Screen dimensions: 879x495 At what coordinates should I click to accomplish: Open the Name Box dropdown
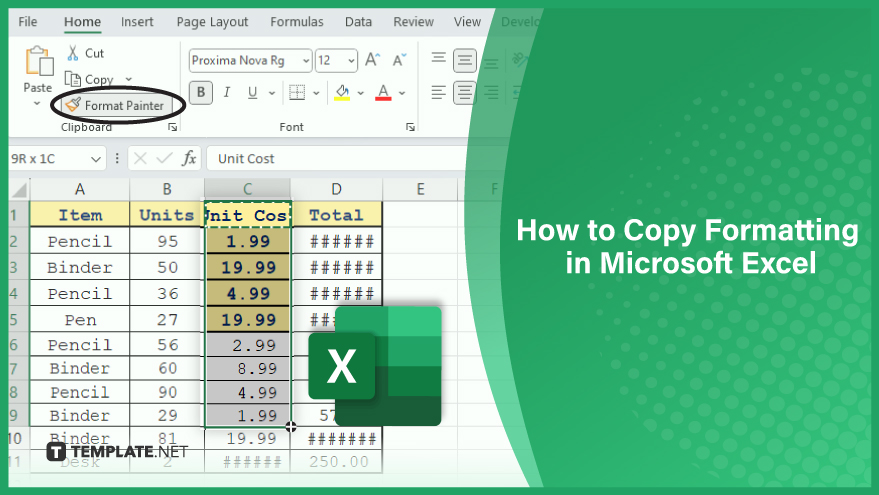tap(95, 159)
